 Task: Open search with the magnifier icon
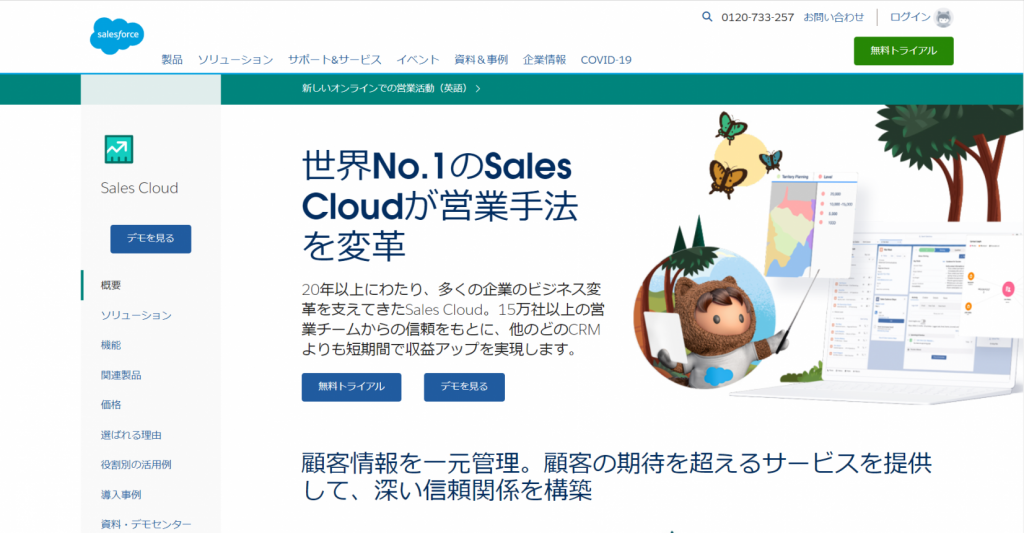[x=707, y=17]
